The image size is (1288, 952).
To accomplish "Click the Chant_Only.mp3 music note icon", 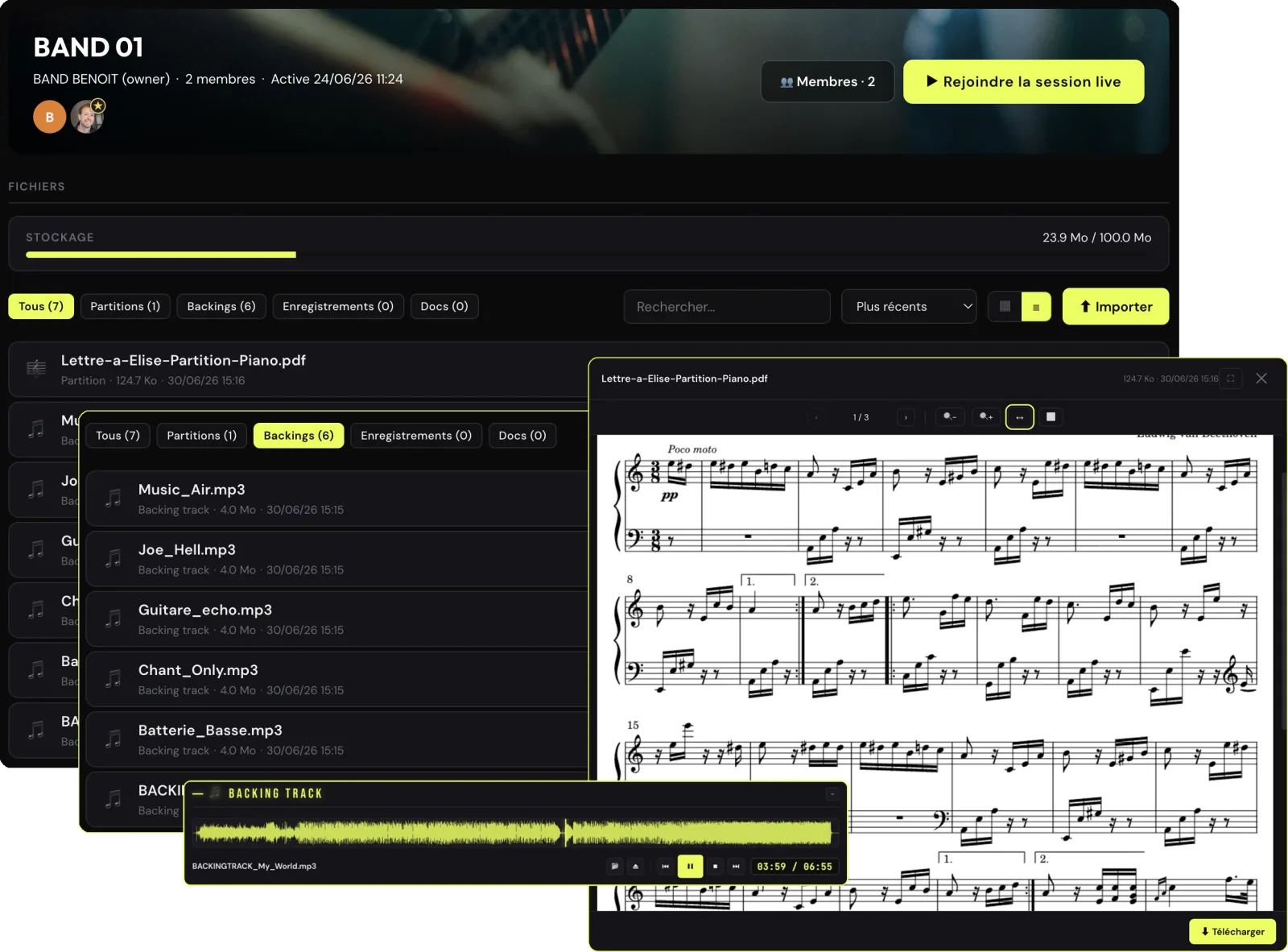I will click(114, 679).
